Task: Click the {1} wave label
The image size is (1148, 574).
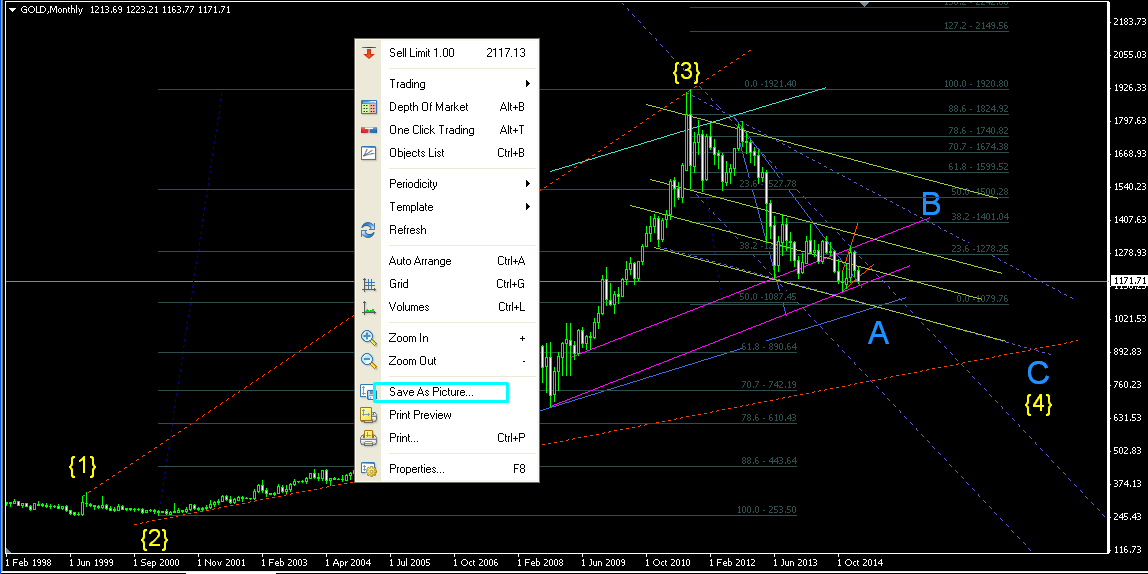Action: pos(82,464)
